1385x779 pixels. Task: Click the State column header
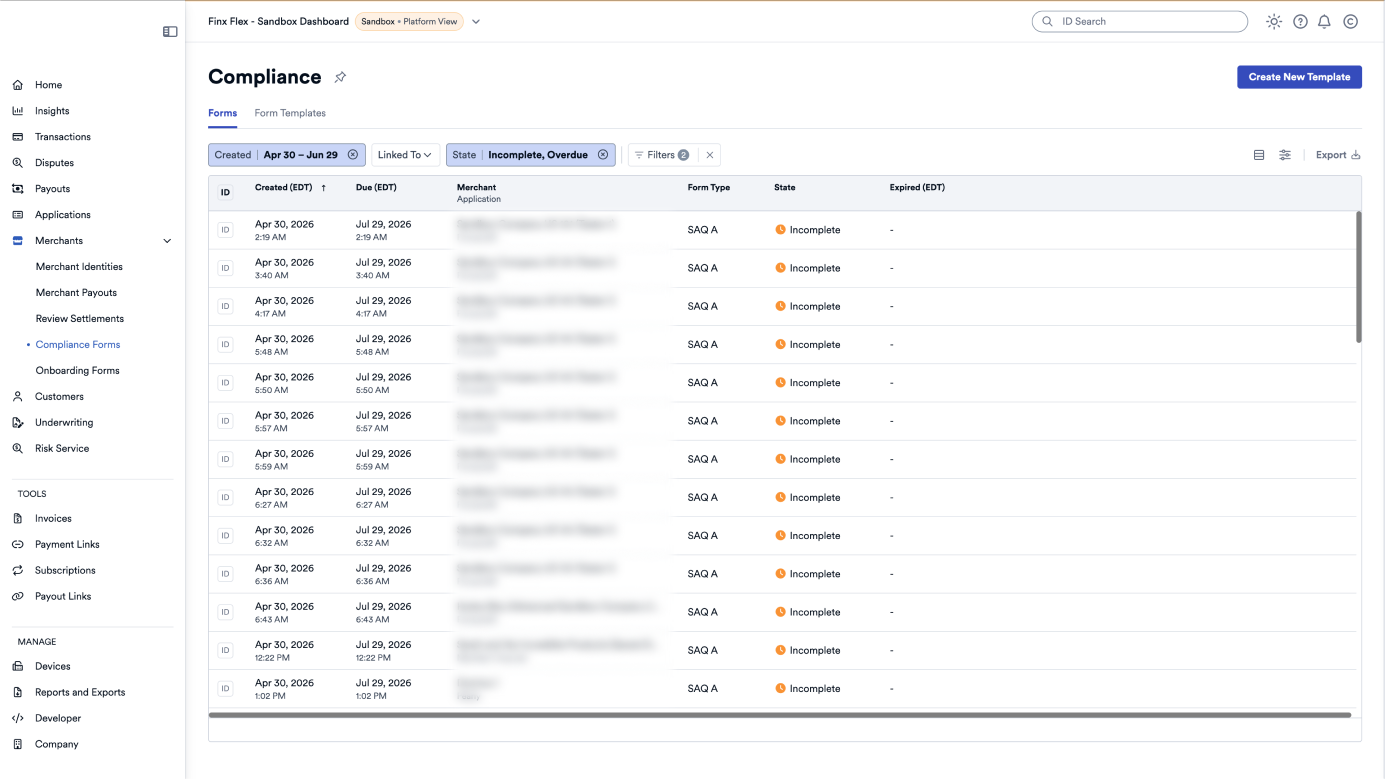click(x=785, y=188)
